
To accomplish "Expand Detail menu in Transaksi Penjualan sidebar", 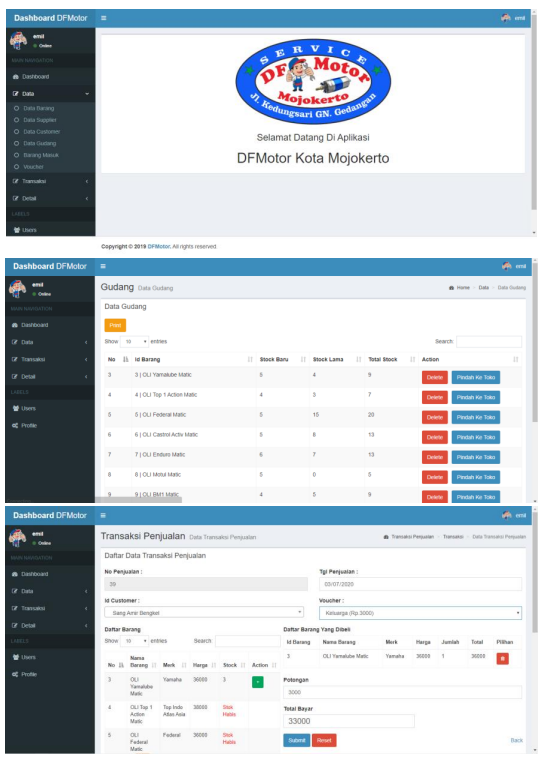I will (x=49, y=626).
